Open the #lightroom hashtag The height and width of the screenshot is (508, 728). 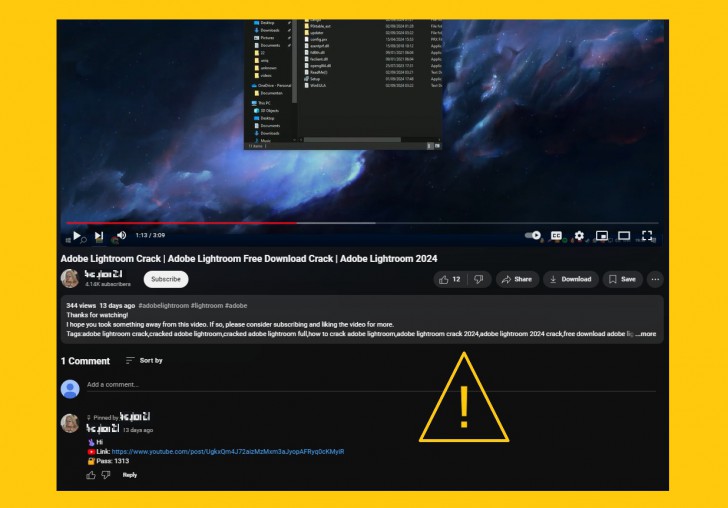tap(207, 306)
